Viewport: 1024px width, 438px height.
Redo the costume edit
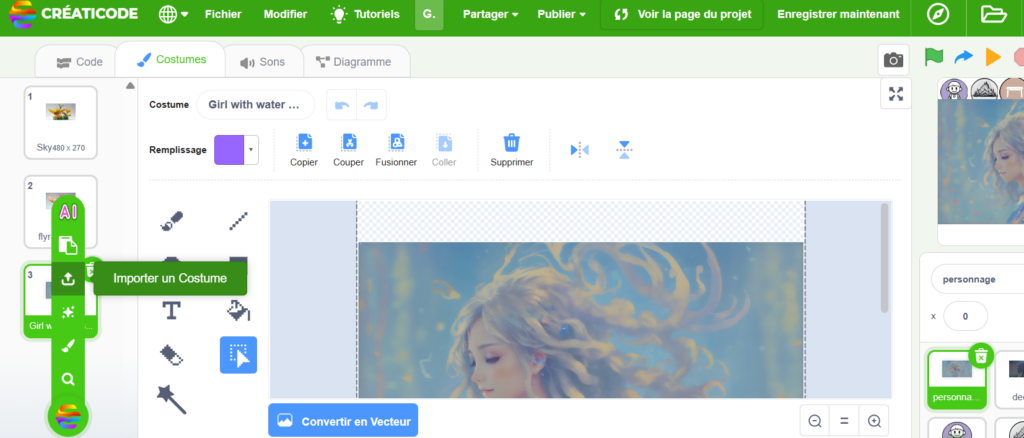click(371, 105)
